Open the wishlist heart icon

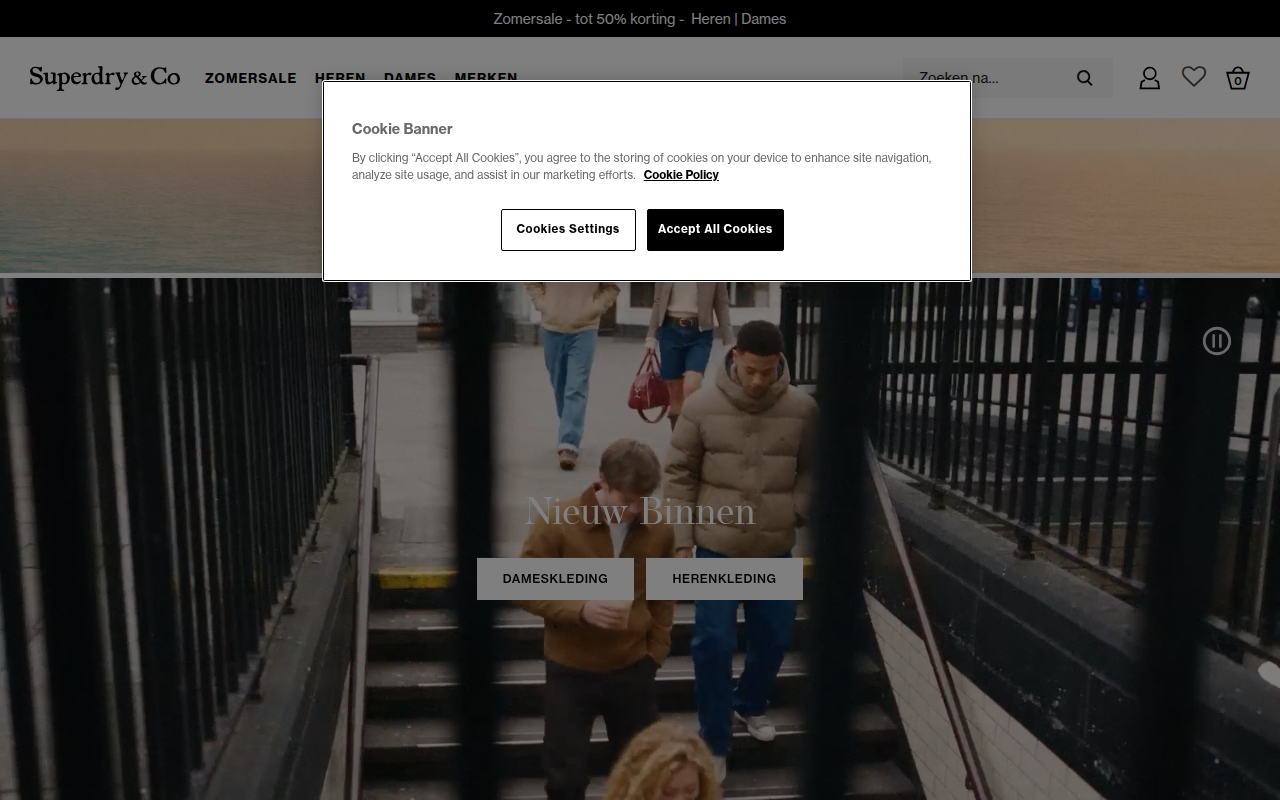coord(1194,77)
